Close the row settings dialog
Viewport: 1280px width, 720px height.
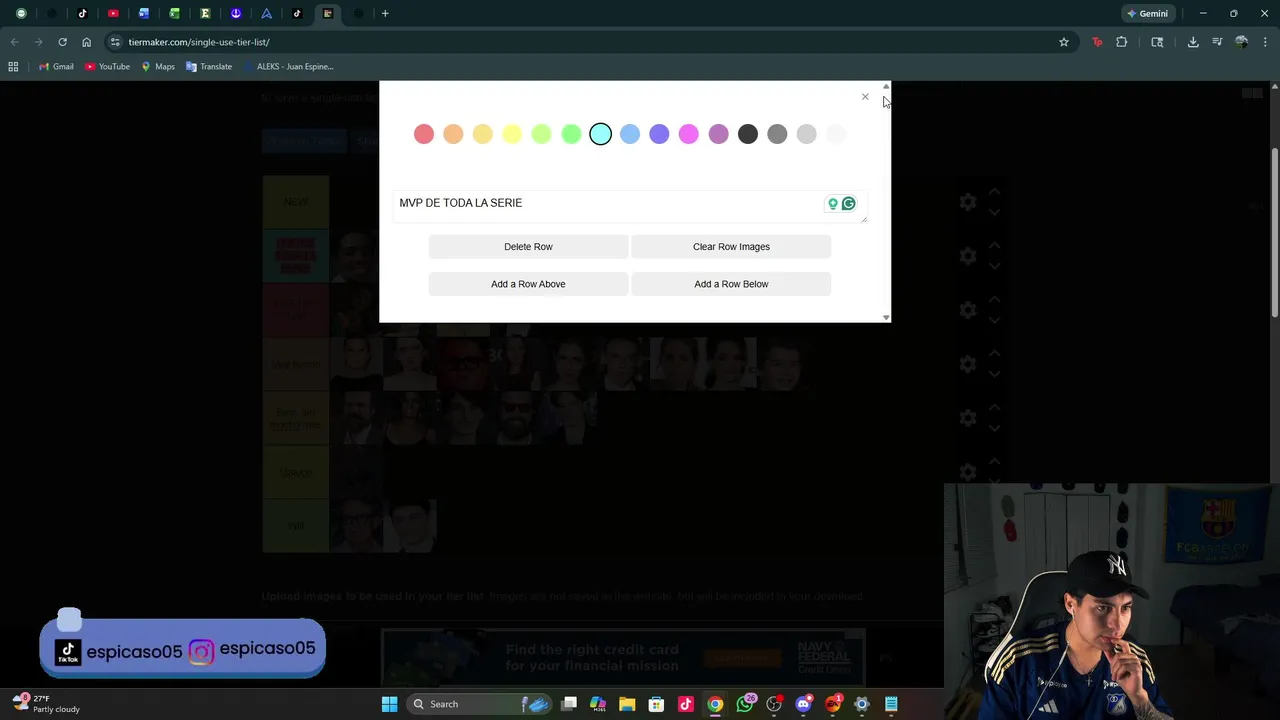(x=865, y=97)
